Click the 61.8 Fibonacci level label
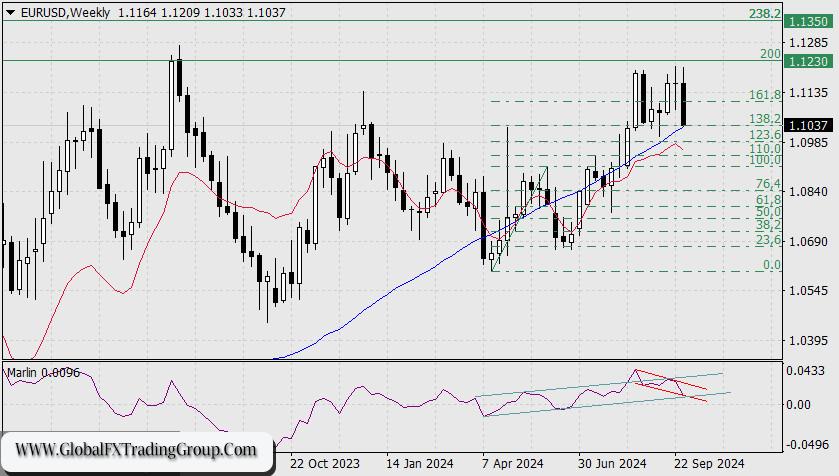This screenshot has width=839, height=476. tap(768, 199)
